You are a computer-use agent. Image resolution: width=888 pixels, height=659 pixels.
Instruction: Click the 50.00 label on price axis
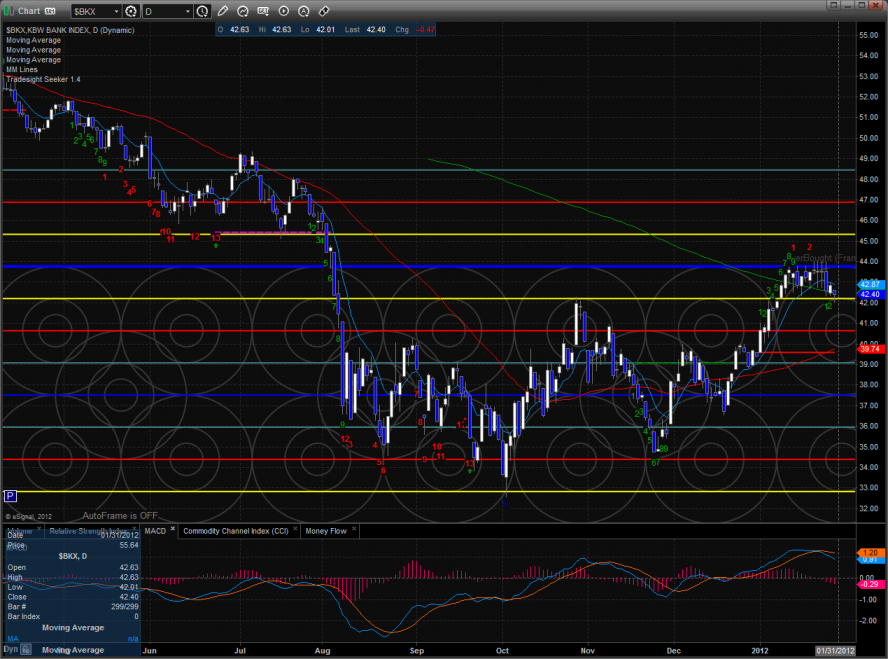point(868,138)
